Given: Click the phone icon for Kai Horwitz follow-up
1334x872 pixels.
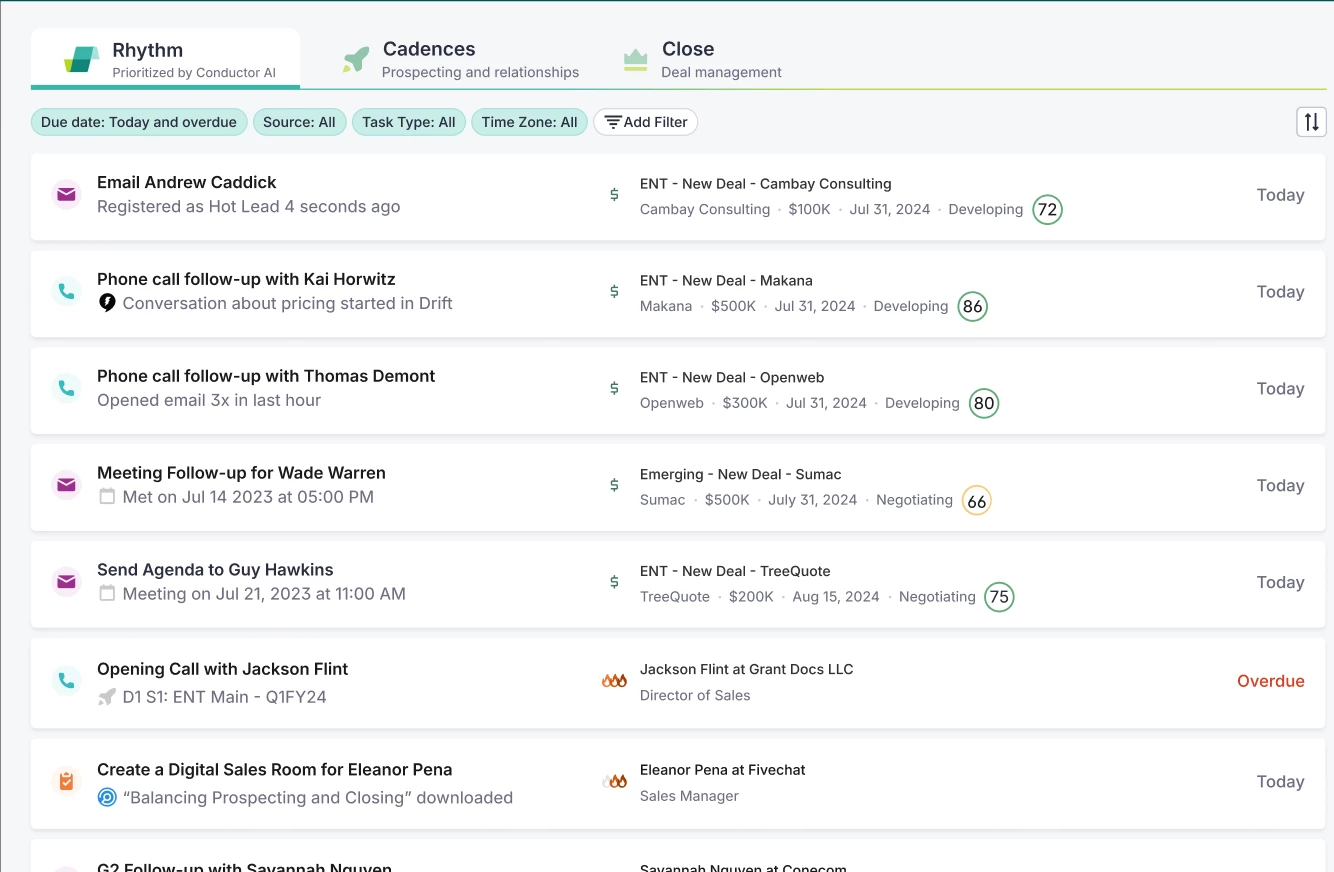Looking at the screenshot, I should click(66, 291).
